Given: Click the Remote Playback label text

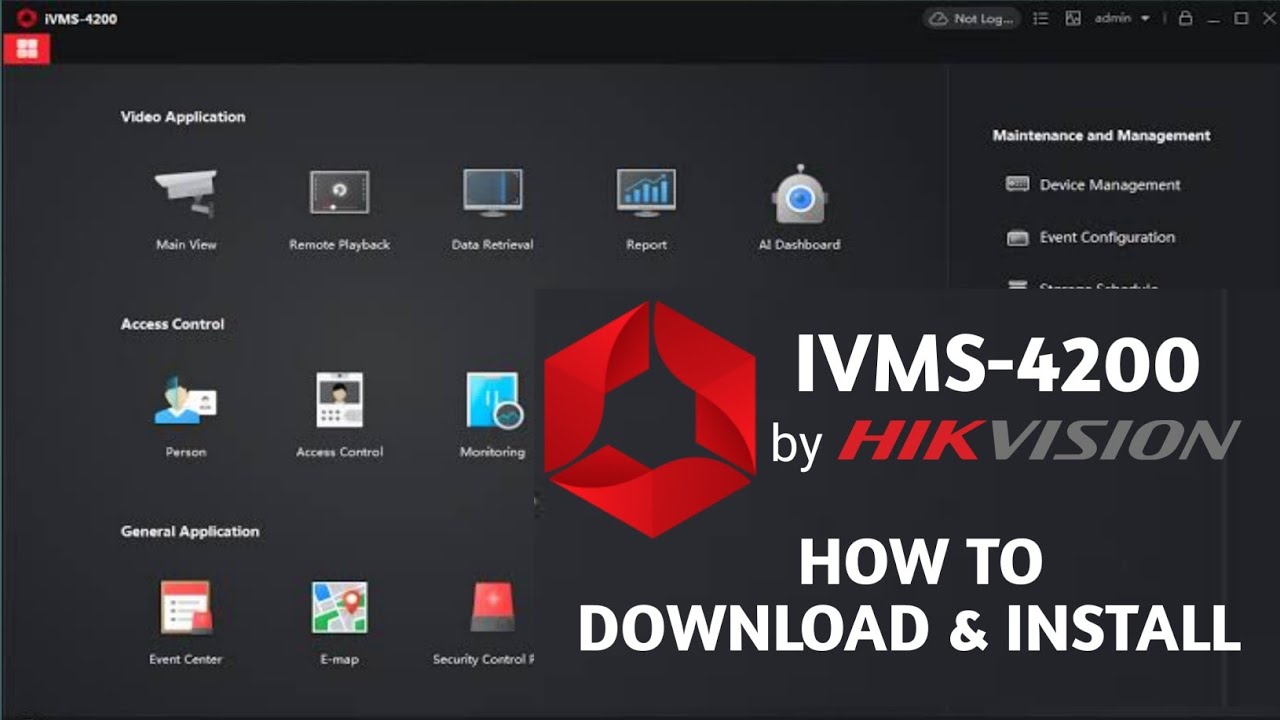Looking at the screenshot, I should [x=339, y=244].
